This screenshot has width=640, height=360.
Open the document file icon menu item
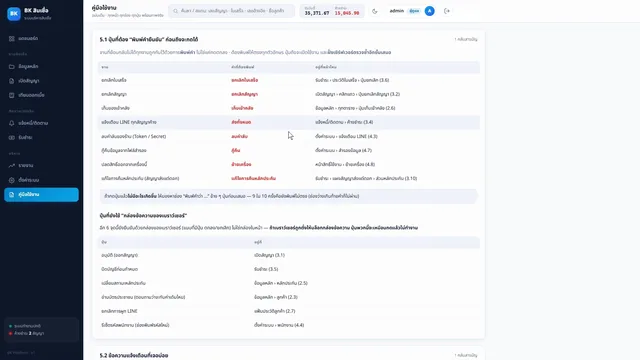click(x=11, y=81)
